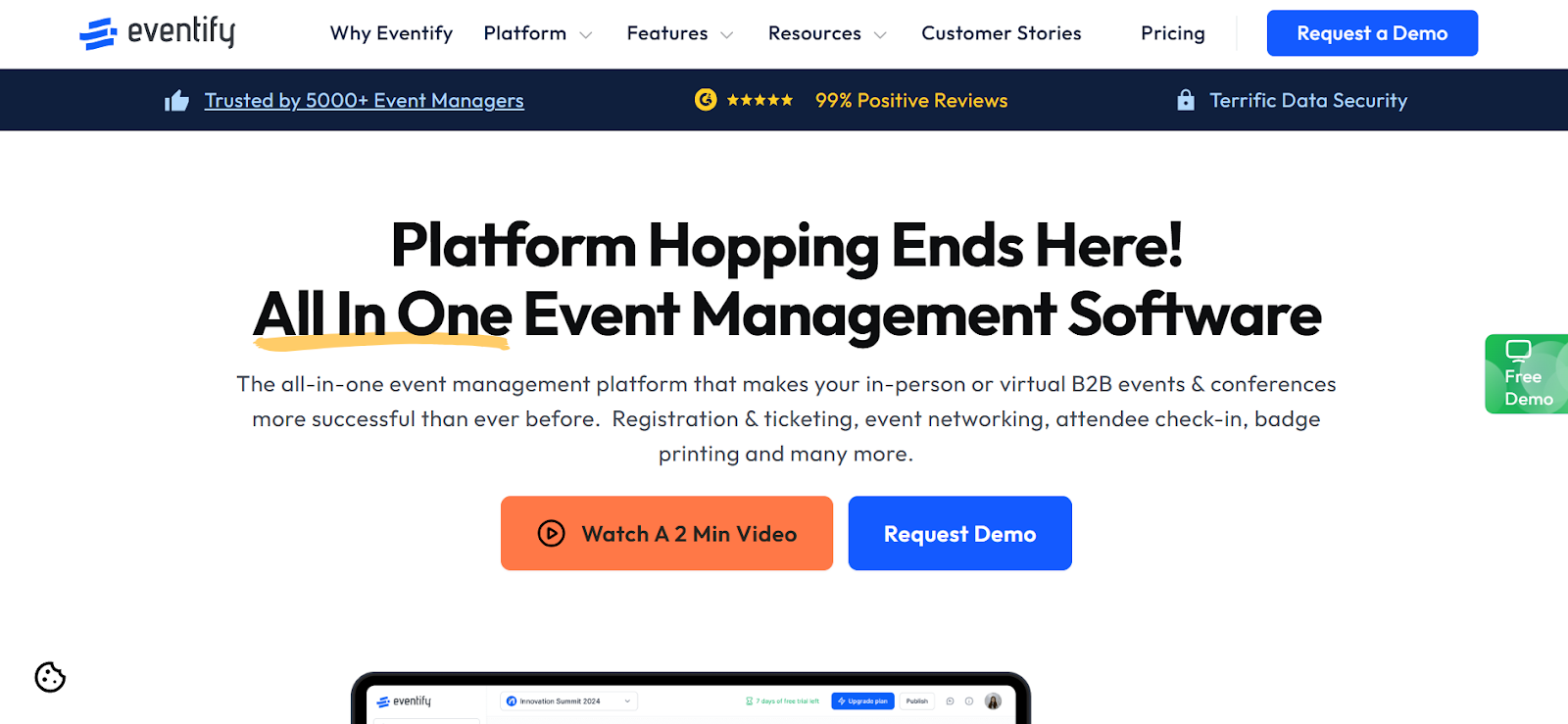Open the Features nav item
The image size is (1568, 724).
pos(667,33)
